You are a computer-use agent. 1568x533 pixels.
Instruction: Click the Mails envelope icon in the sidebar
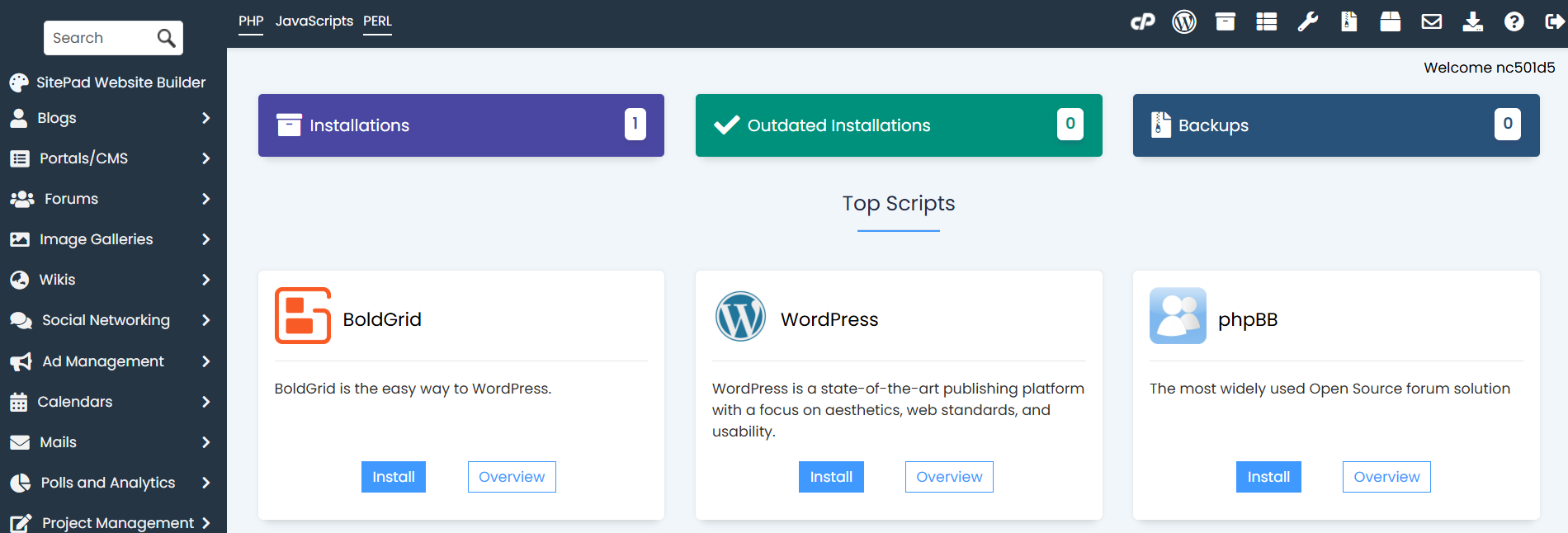(20, 442)
